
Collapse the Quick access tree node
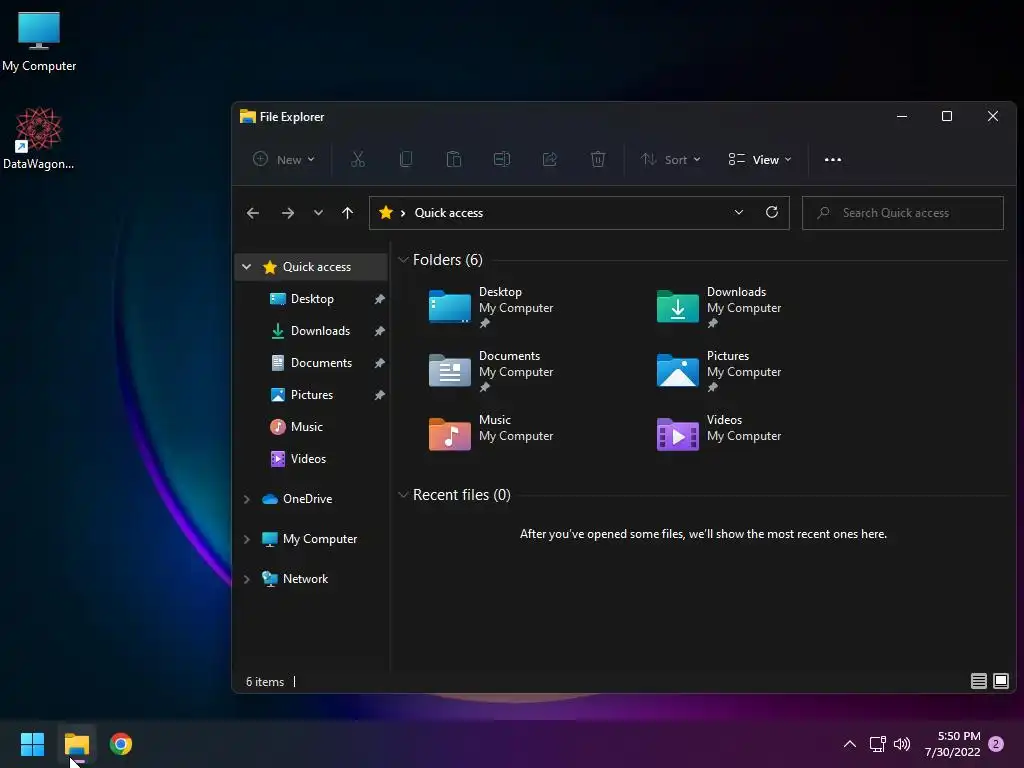pyautogui.click(x=247, y=266)
